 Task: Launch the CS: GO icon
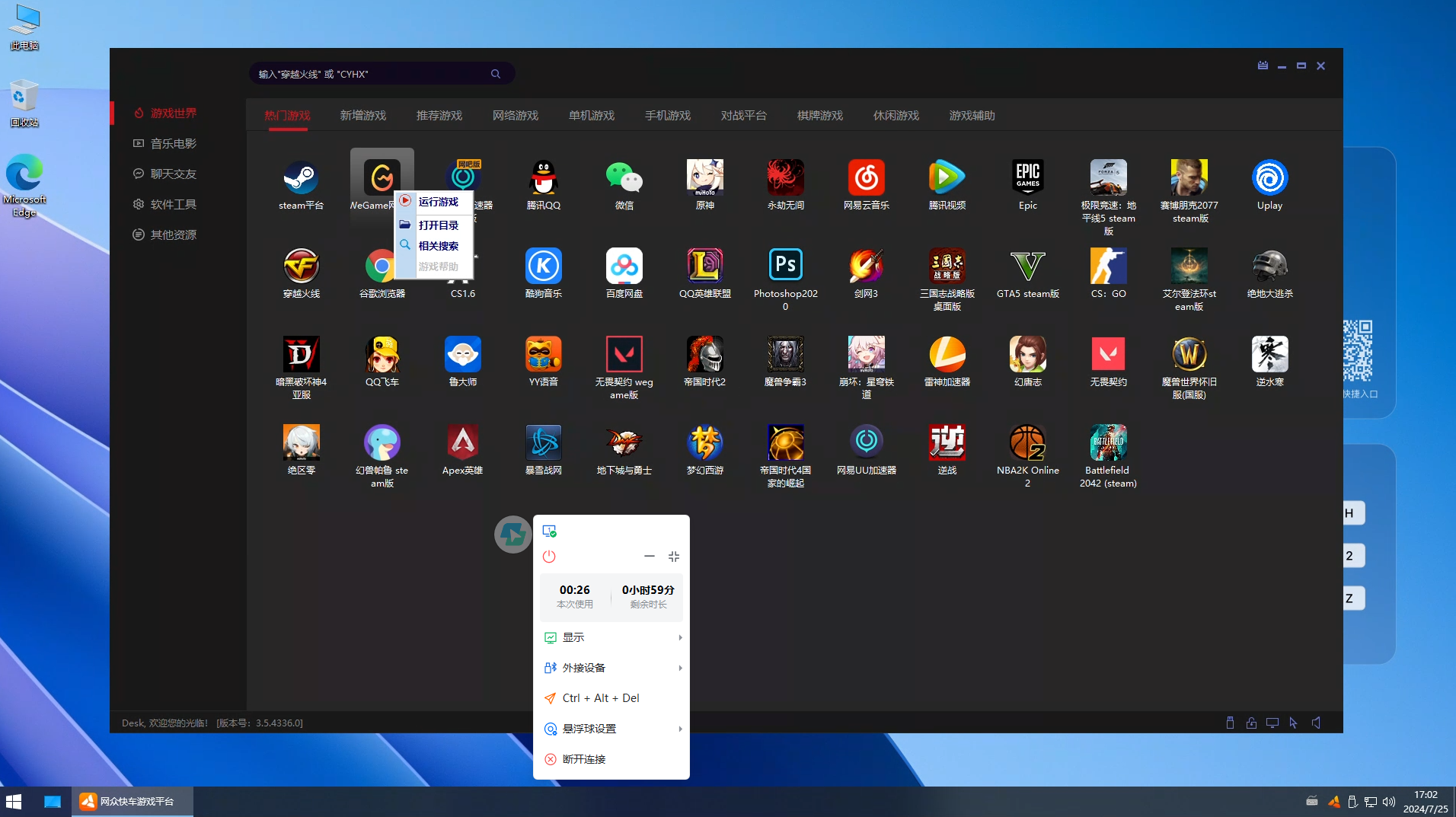(1108, 266)
